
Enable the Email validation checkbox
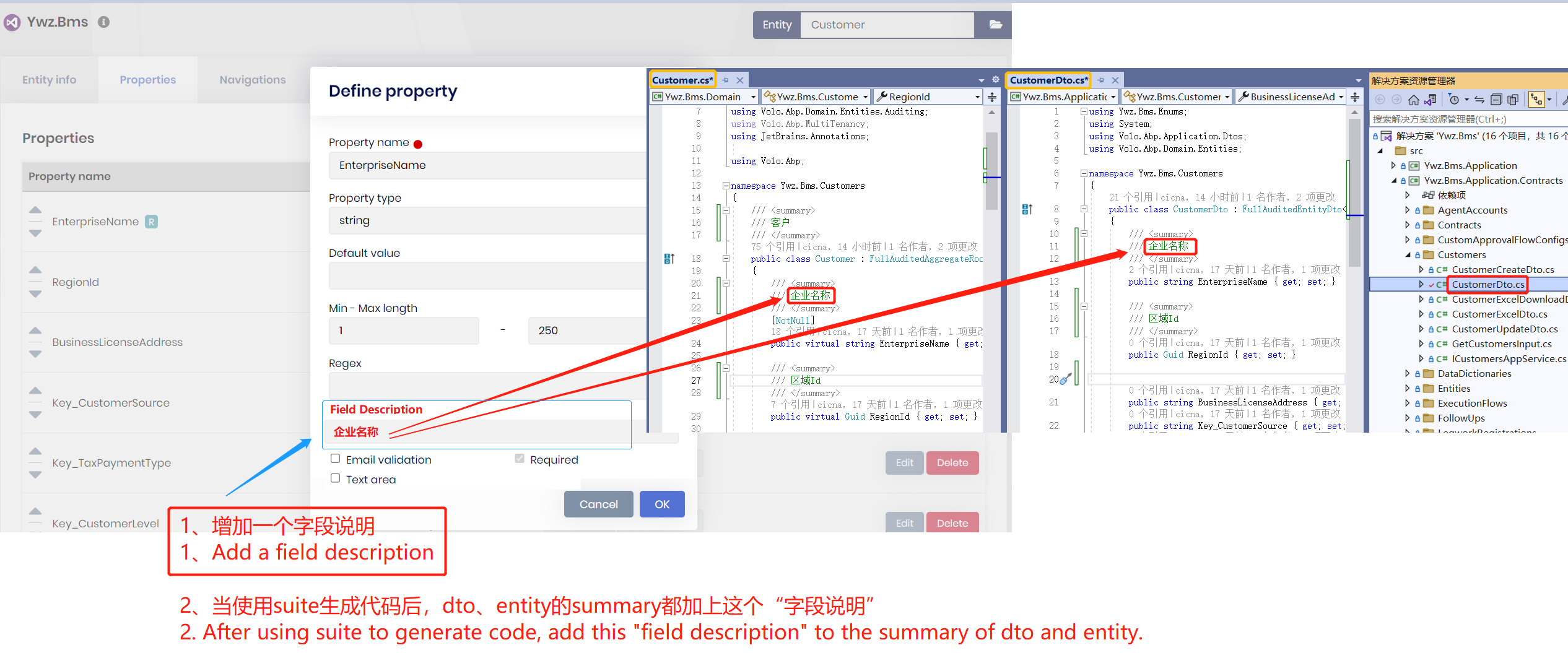(x=336, y=459)
